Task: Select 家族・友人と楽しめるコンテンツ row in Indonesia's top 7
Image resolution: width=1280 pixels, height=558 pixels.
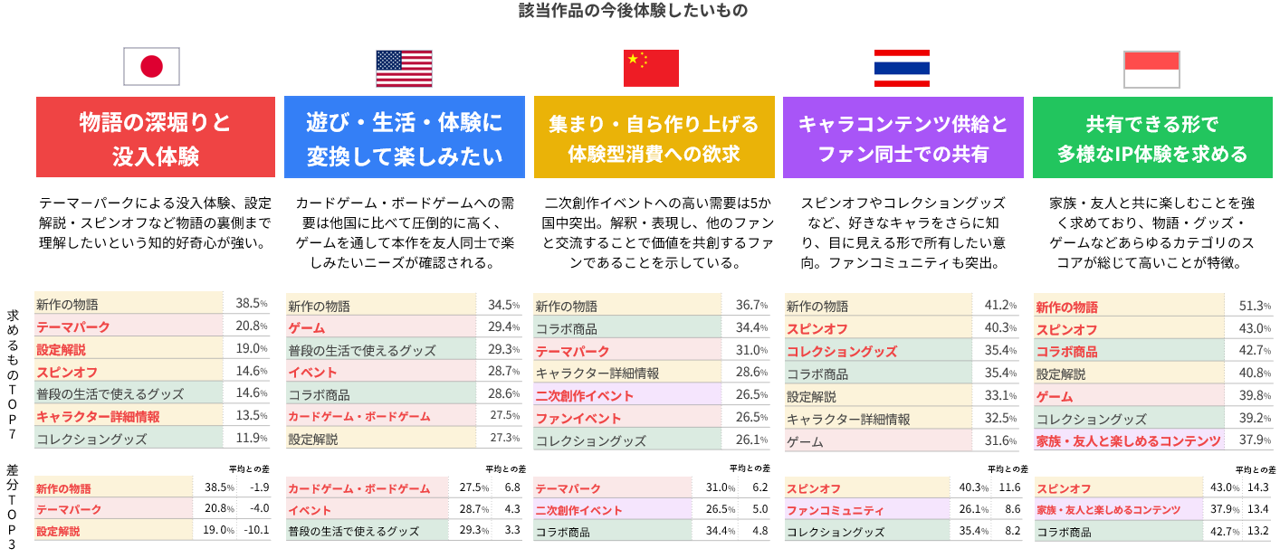Action: pos(1152,440)
